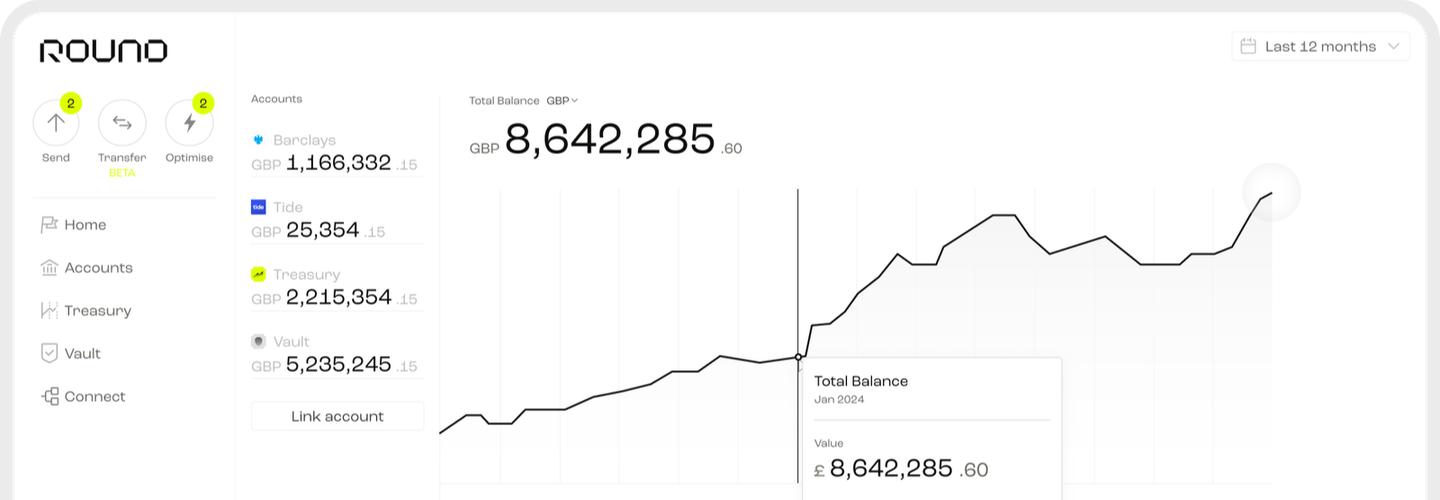Click the latest point at chart's end
The image size is (1440, 500).
pyautogui.click(x=1271, y=193)
